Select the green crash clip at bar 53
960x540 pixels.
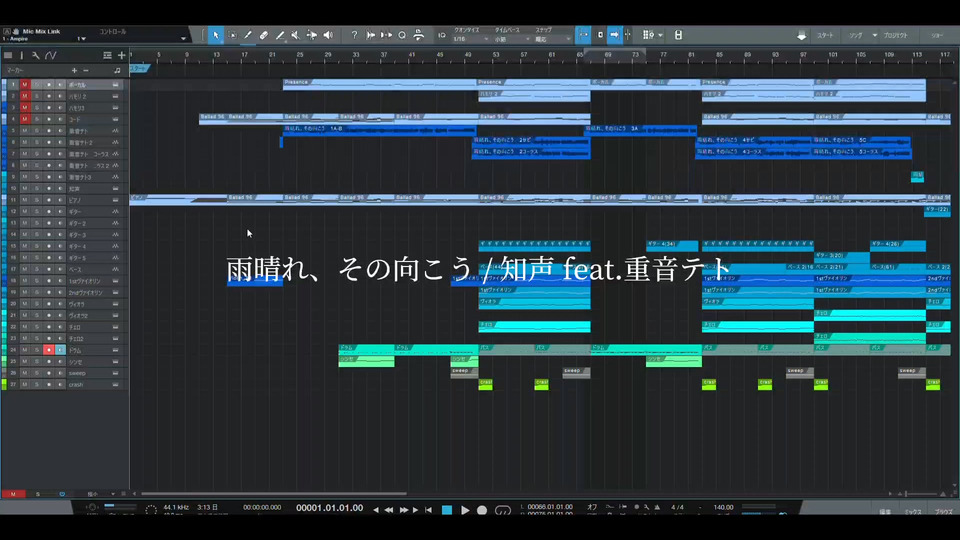486,384
